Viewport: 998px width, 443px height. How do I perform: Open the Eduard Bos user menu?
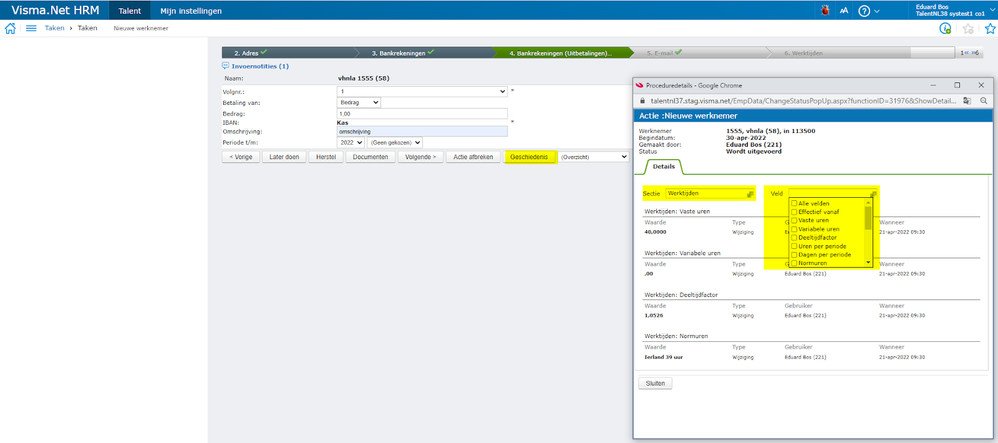954,10
